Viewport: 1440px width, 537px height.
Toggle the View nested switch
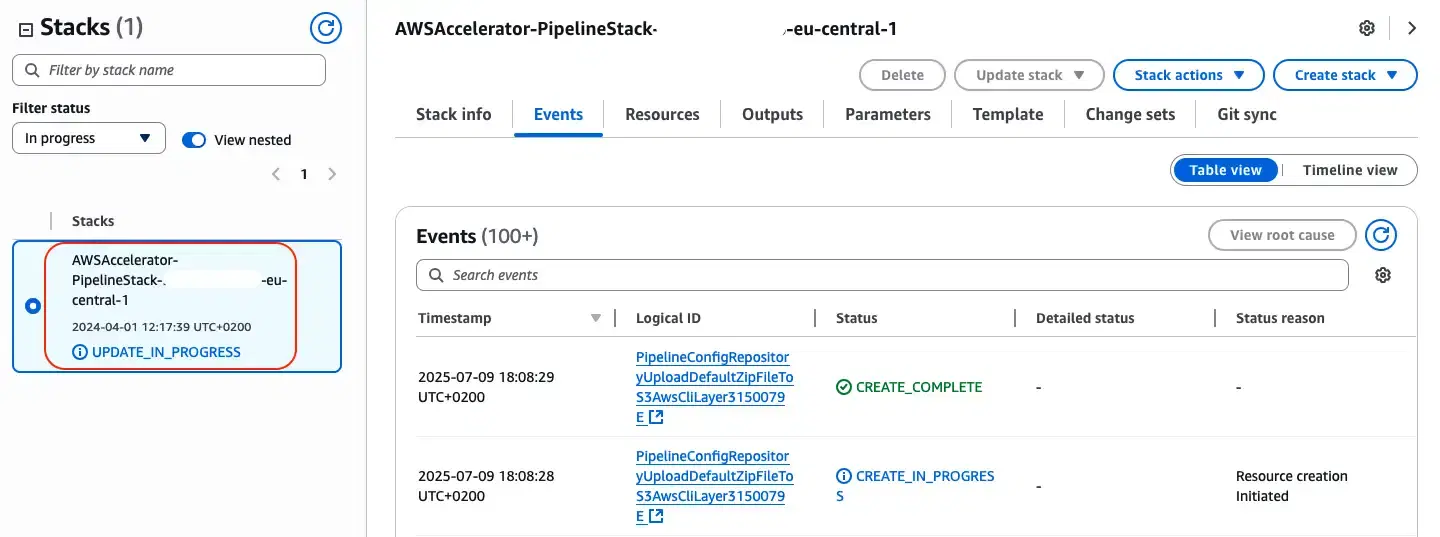pos(194,140)
